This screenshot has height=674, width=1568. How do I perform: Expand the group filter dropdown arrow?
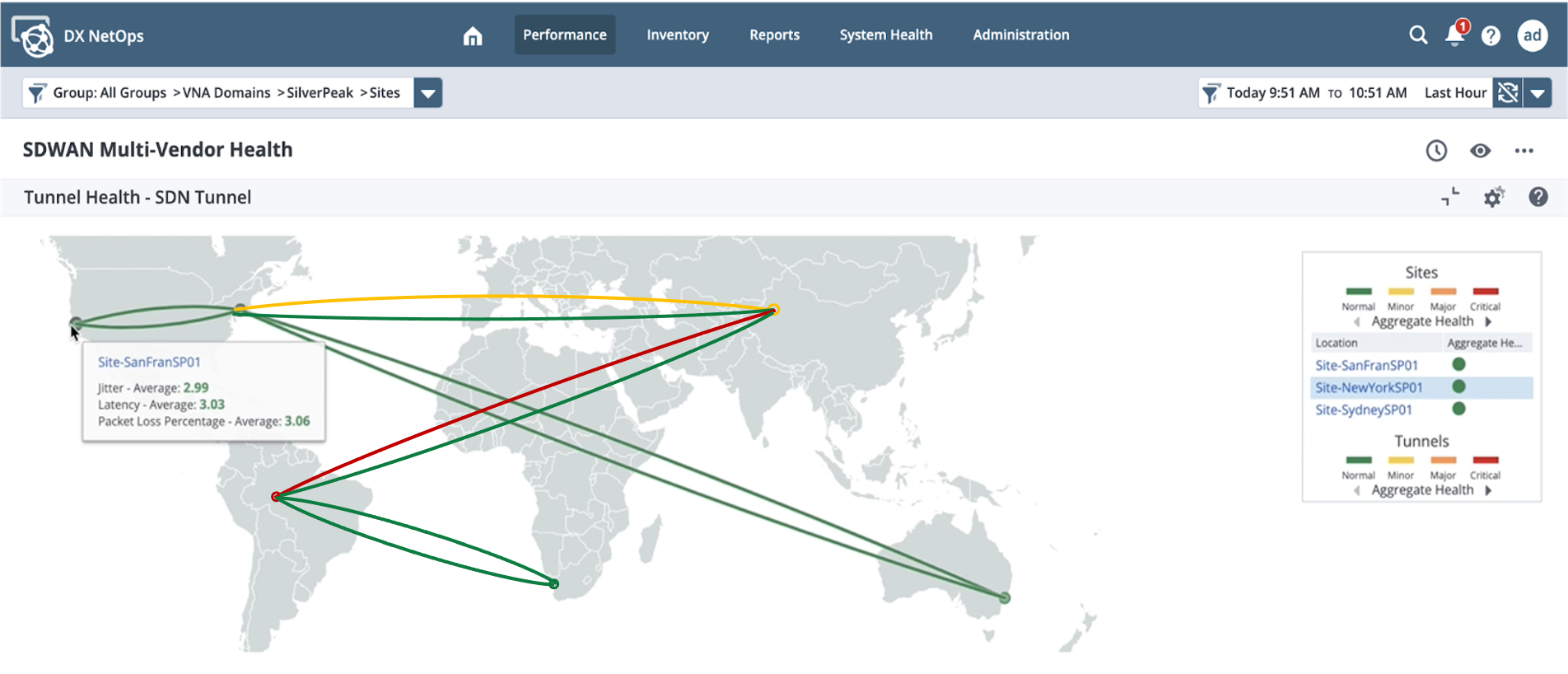pyautogui.click(x=427, y=93)
